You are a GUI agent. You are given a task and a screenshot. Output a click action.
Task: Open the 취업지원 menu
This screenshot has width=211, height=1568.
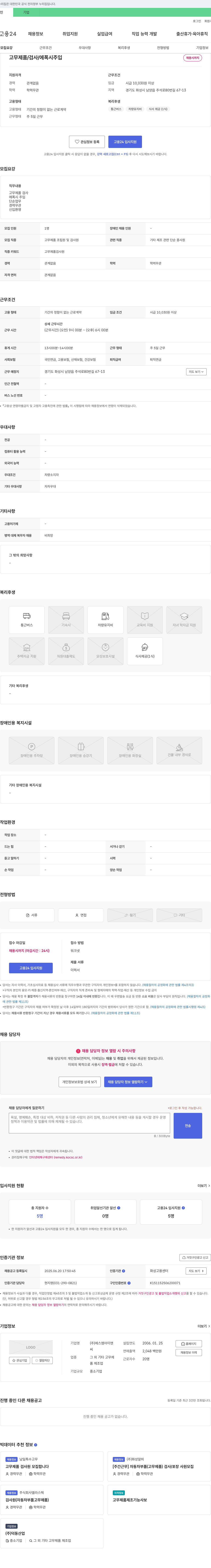pos(70,34)
